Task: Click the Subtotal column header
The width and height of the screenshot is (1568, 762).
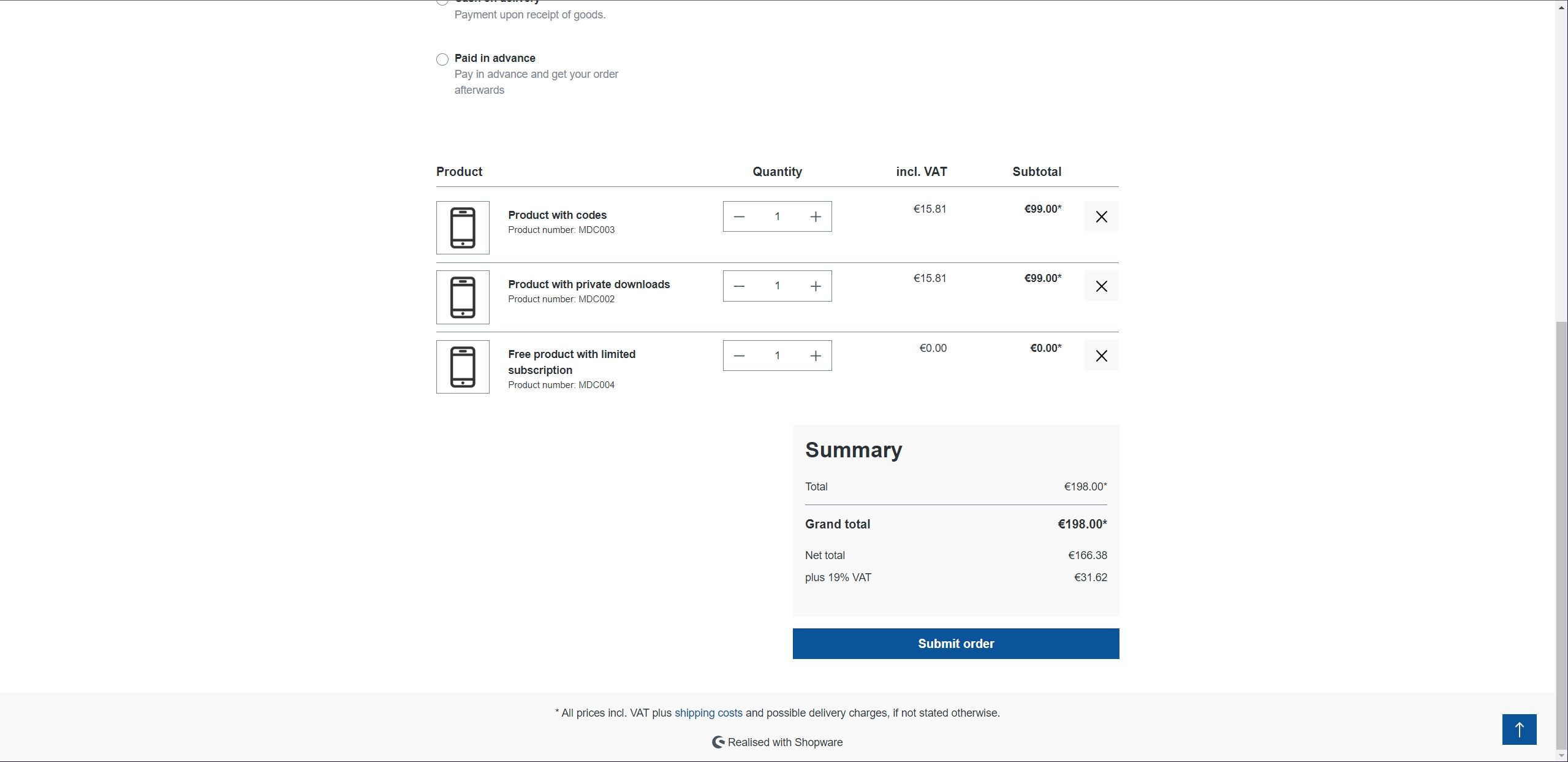Action: click(1037, 172)
